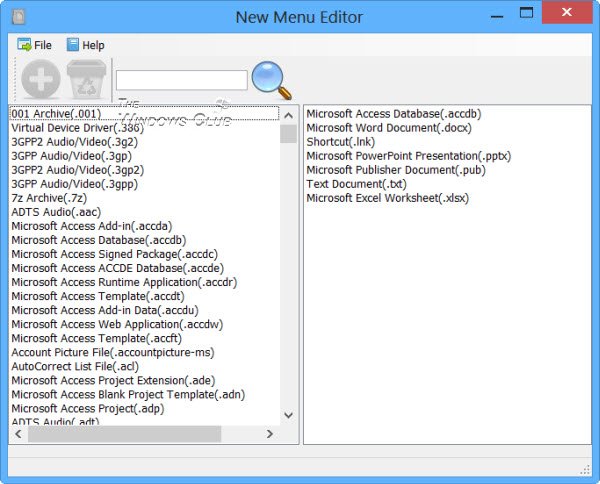Image resolution: width=600 pixels, height=484 pixels.
Task: Select 3GPP Audio/Video(.3gp)
Action: pyautogui.click(x=72, y=156)
